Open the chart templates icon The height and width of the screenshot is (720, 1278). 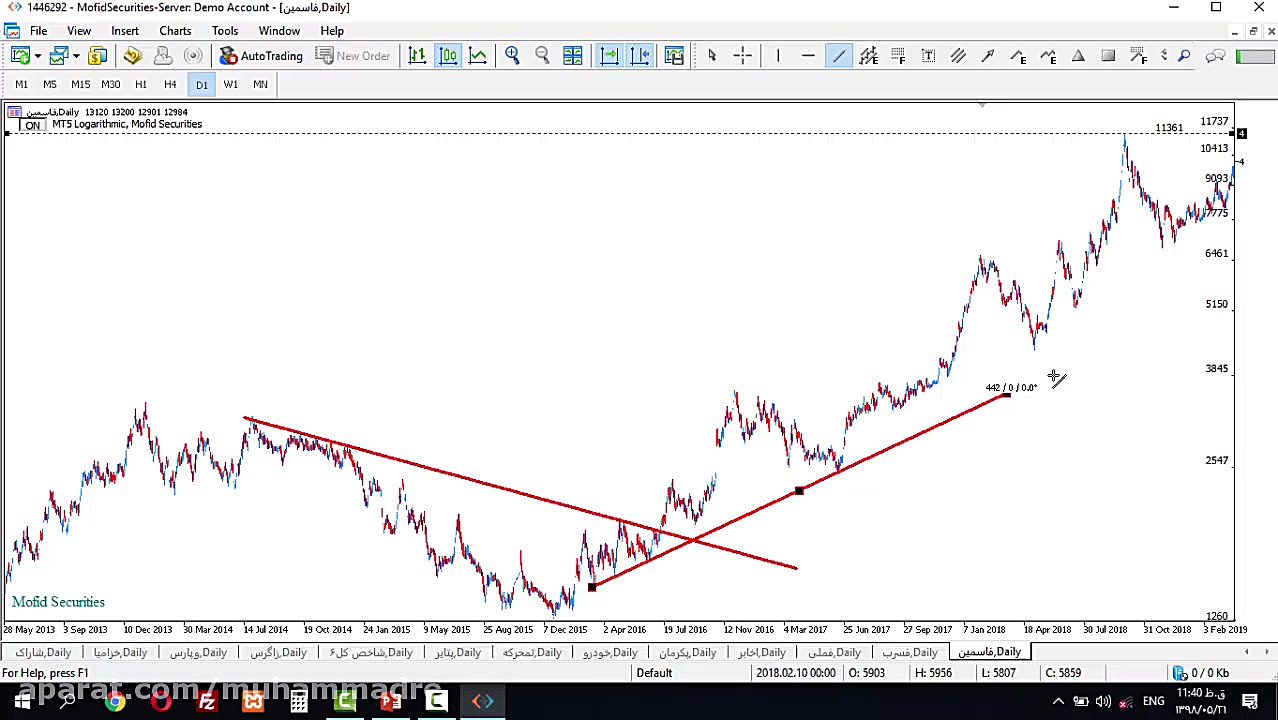[x=674, y=56]
